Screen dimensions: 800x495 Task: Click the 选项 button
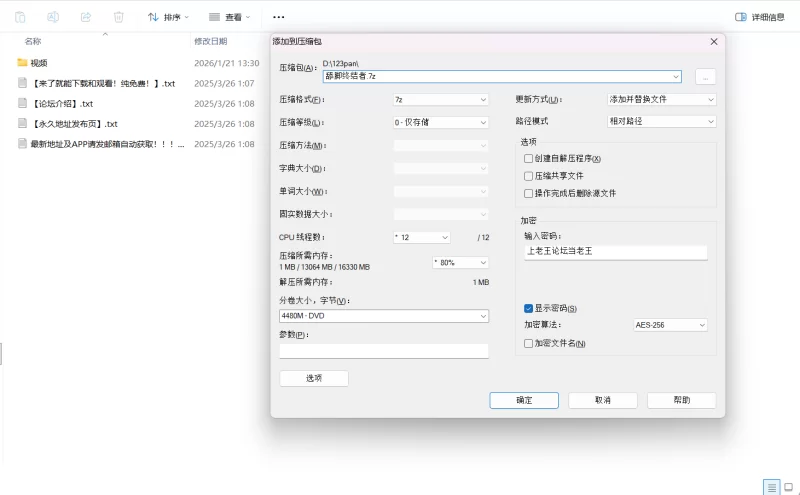point(314,378)
